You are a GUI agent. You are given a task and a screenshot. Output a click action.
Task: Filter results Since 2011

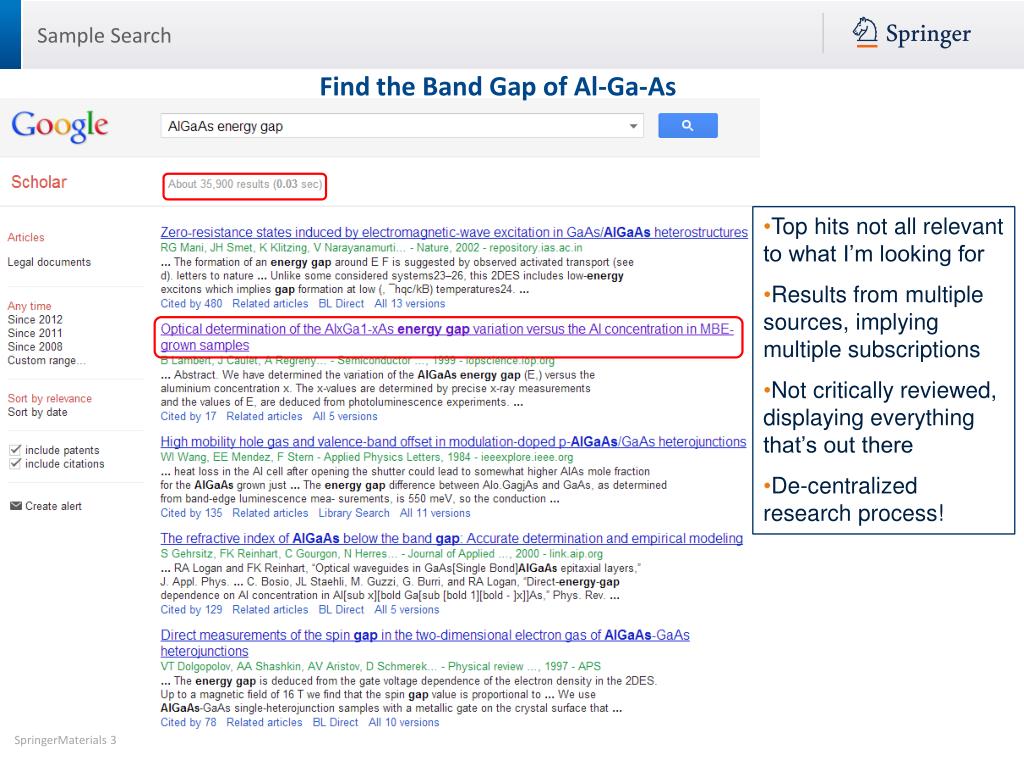35,333
